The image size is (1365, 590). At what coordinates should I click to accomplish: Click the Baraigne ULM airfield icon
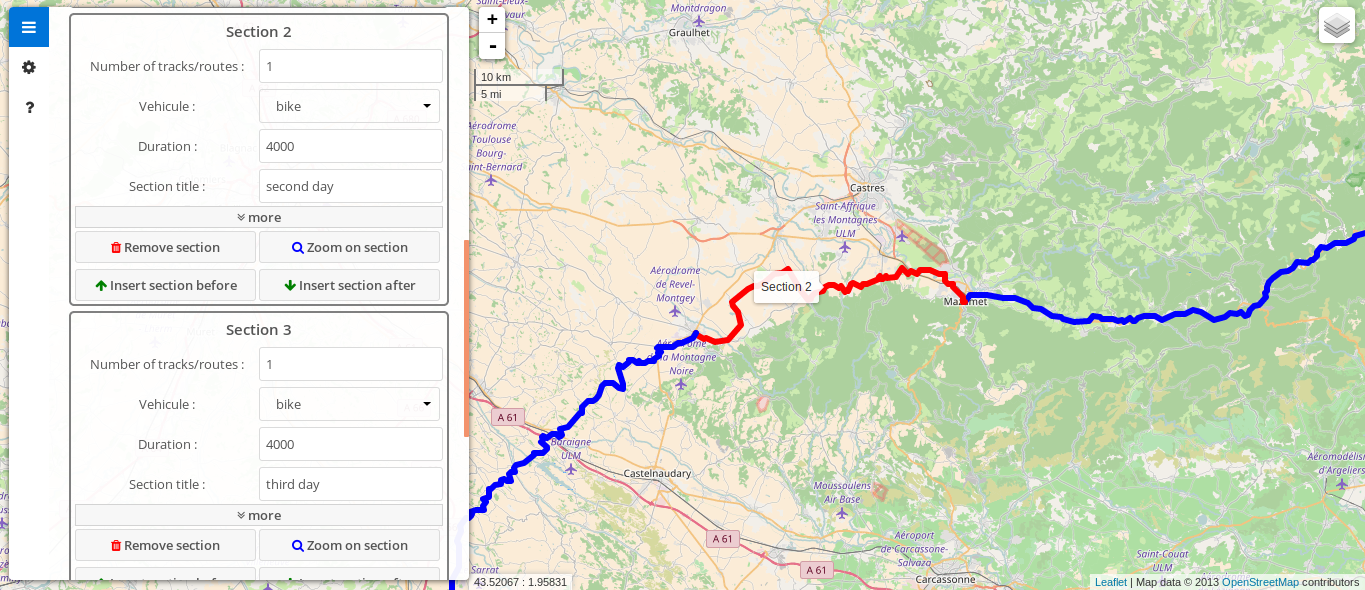point(571,468)
